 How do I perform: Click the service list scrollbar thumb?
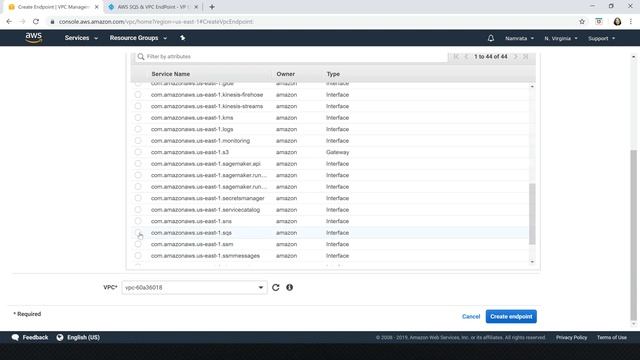[532, 214]
